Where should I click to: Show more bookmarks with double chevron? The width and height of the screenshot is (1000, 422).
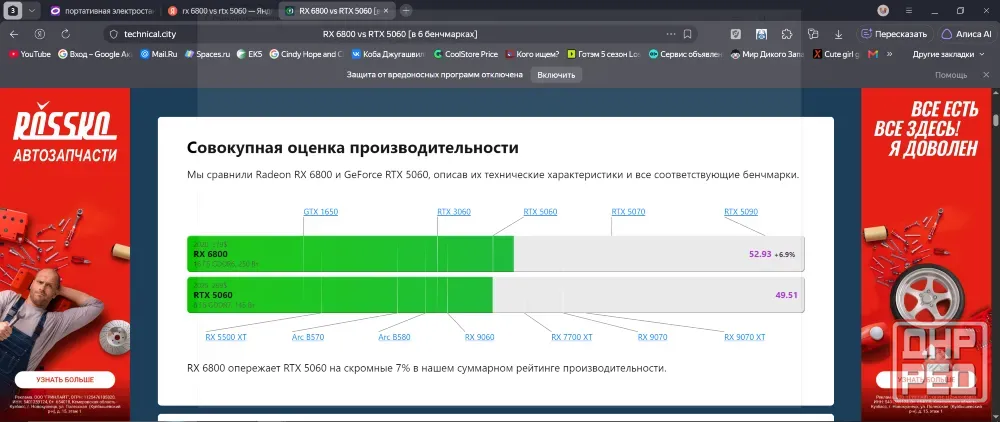tap(890, 54)
